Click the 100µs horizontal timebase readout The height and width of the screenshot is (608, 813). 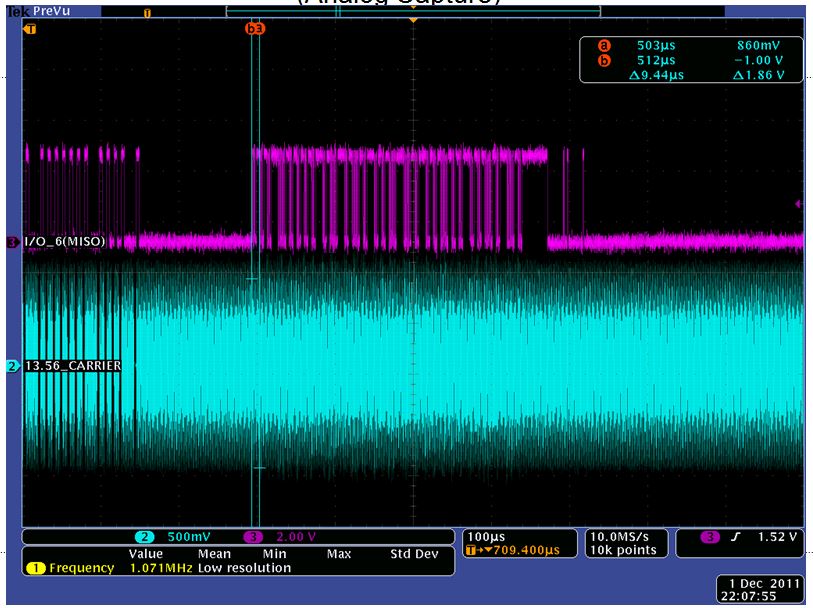(486, 537)
